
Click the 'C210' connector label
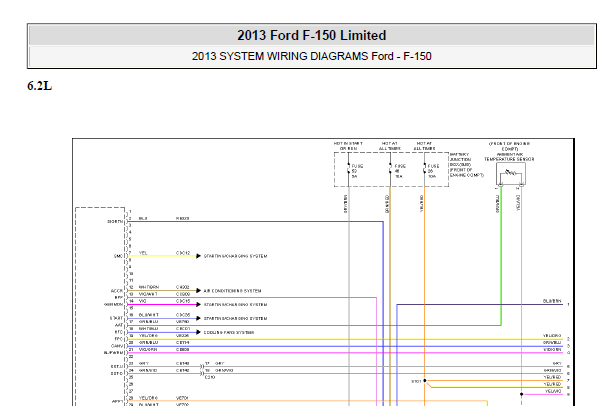click(x=210, y=377)
